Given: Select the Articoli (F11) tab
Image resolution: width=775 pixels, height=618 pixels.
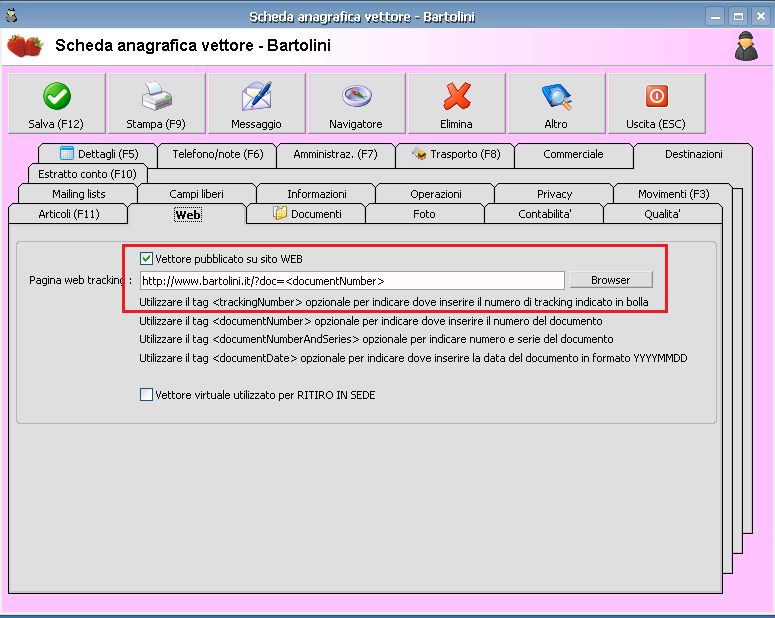Looking at the screenshot, I should [x=69, y=214].
